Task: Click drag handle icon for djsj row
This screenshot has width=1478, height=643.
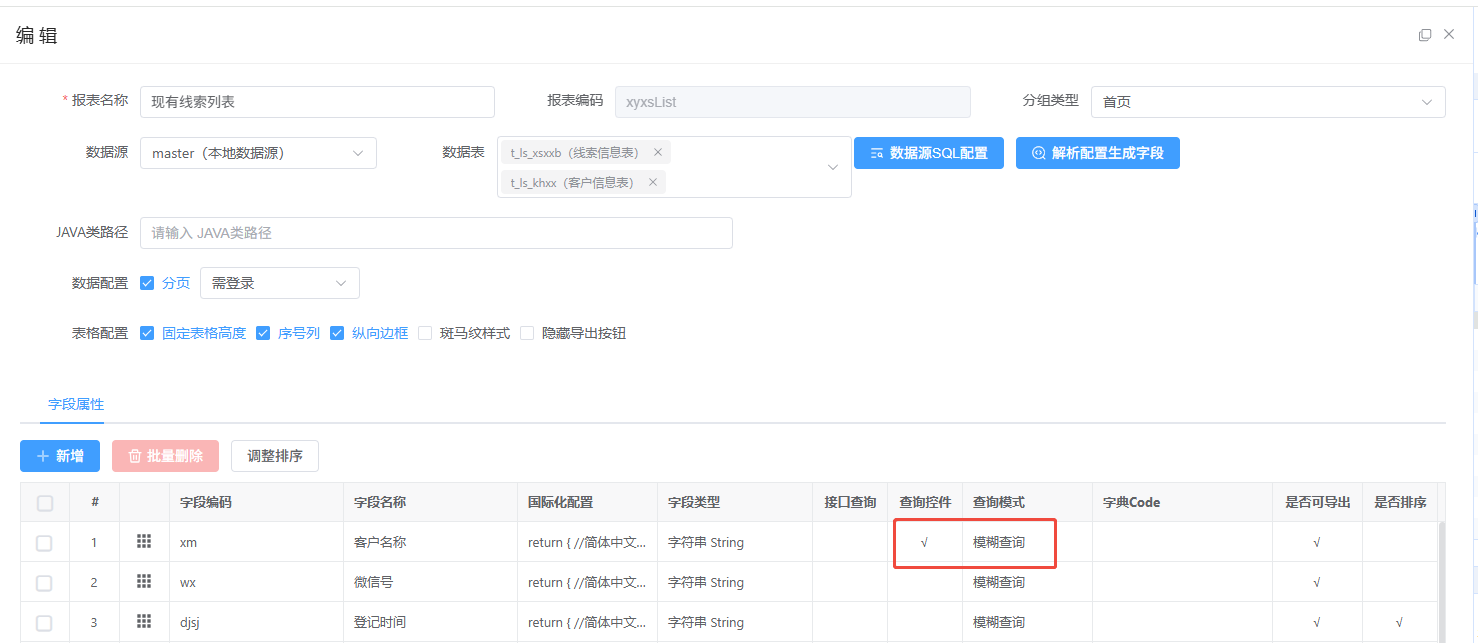Action: click(x=144, y=622)
